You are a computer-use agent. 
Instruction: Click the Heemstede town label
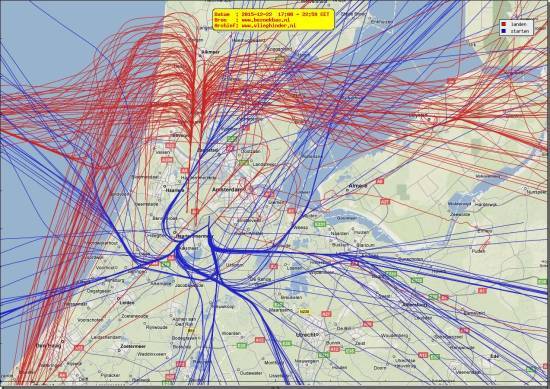(x=146, y=204)
